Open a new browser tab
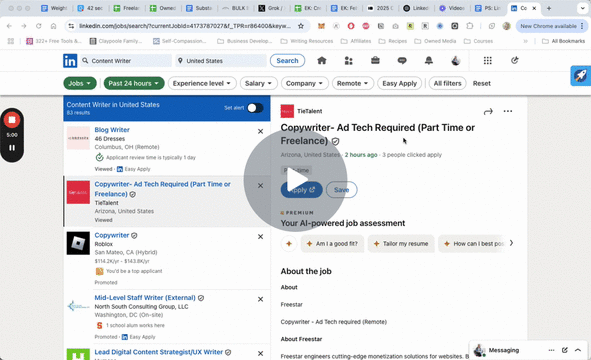 point(549,8)
